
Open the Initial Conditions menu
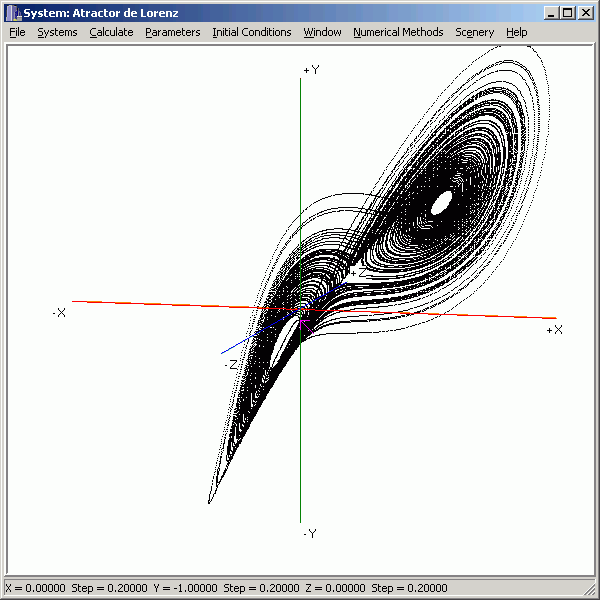pyautogui.click(x=251, y=32)
